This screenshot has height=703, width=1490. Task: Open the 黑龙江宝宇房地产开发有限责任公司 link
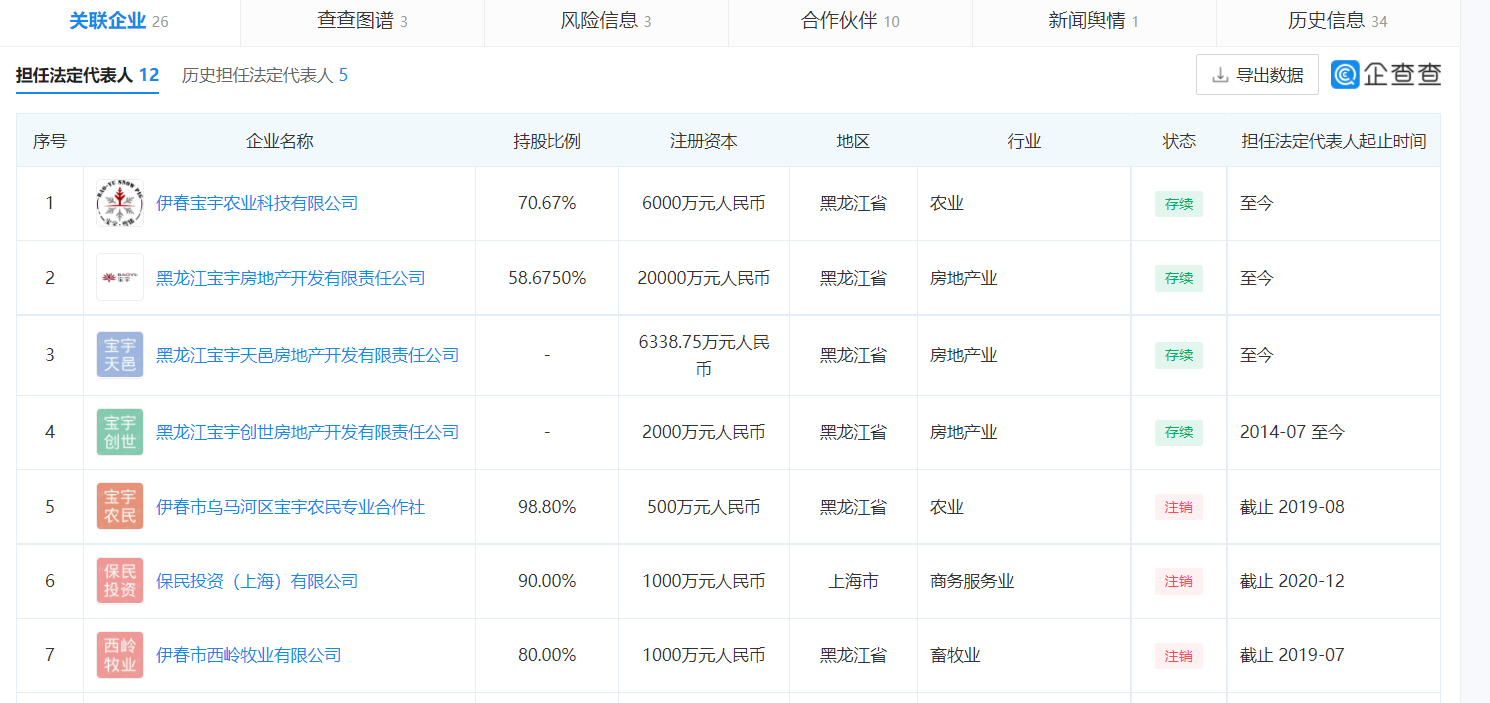click(x=291, y=278)
